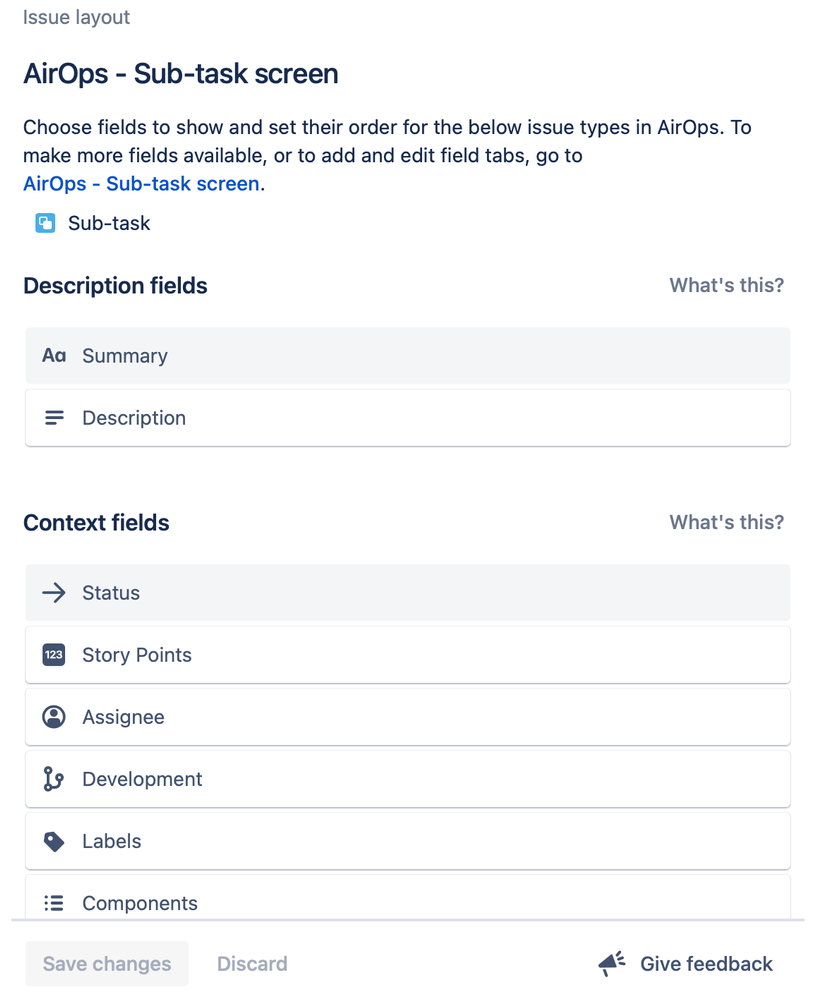Image resolution: width=823 pixels, height=999 pixels.
Task: Open the AirOps - Sub-task screen link
Action: [x=141, y=183]
